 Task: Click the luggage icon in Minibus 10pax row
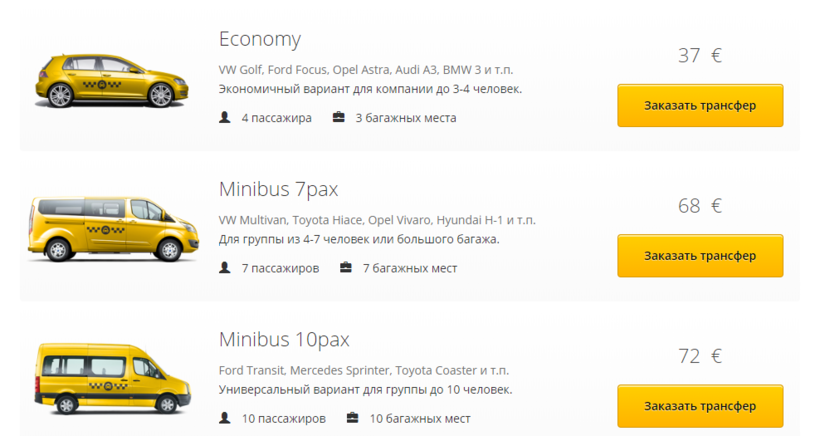(x=352, y=418)
